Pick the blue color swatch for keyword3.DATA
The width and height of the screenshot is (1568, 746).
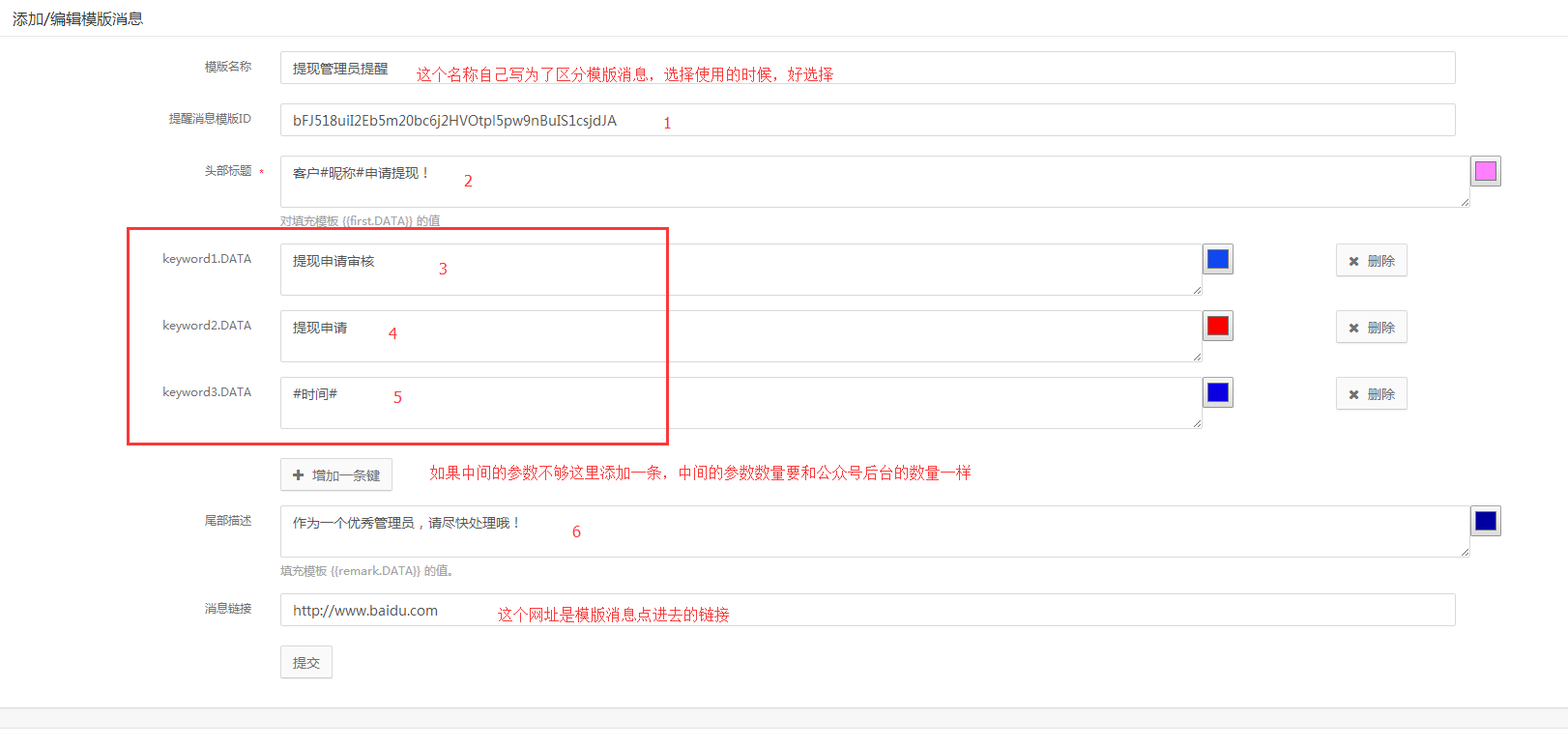1217,392
